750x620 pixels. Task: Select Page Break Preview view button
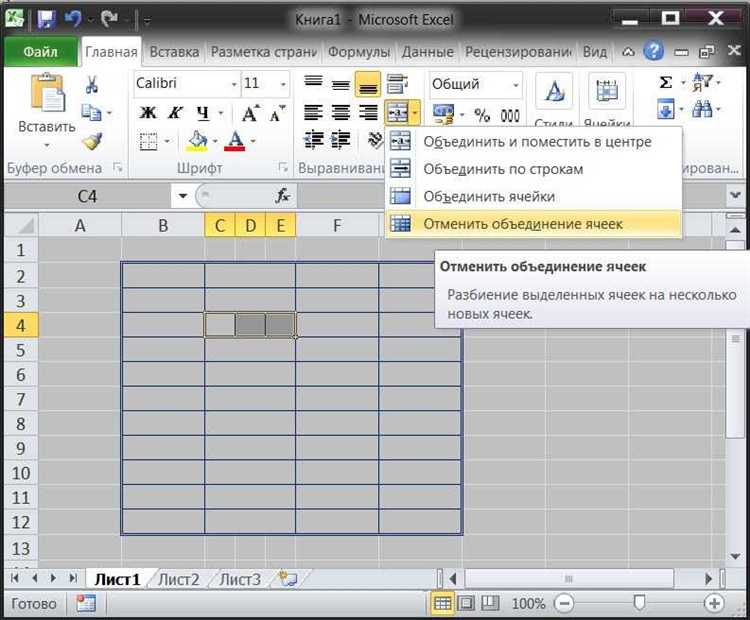[x=489, y=603]
